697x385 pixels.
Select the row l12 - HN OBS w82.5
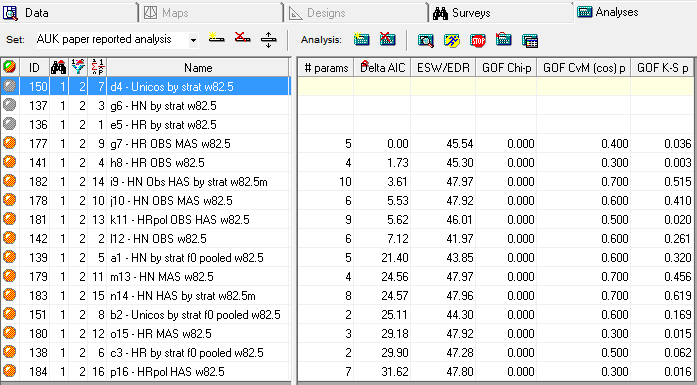(145, 239)
